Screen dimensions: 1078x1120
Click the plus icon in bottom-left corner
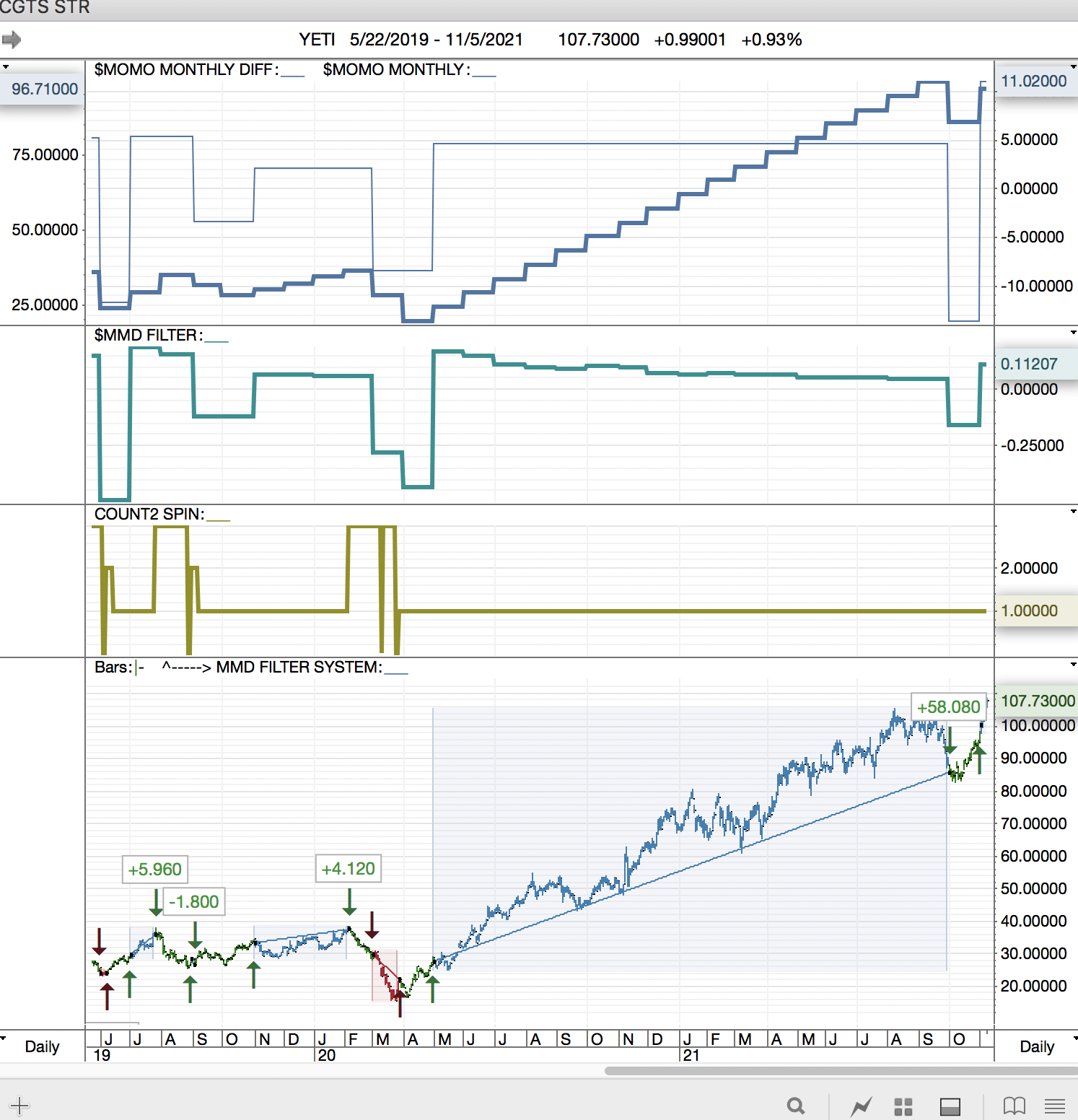tap(19, 1105)
